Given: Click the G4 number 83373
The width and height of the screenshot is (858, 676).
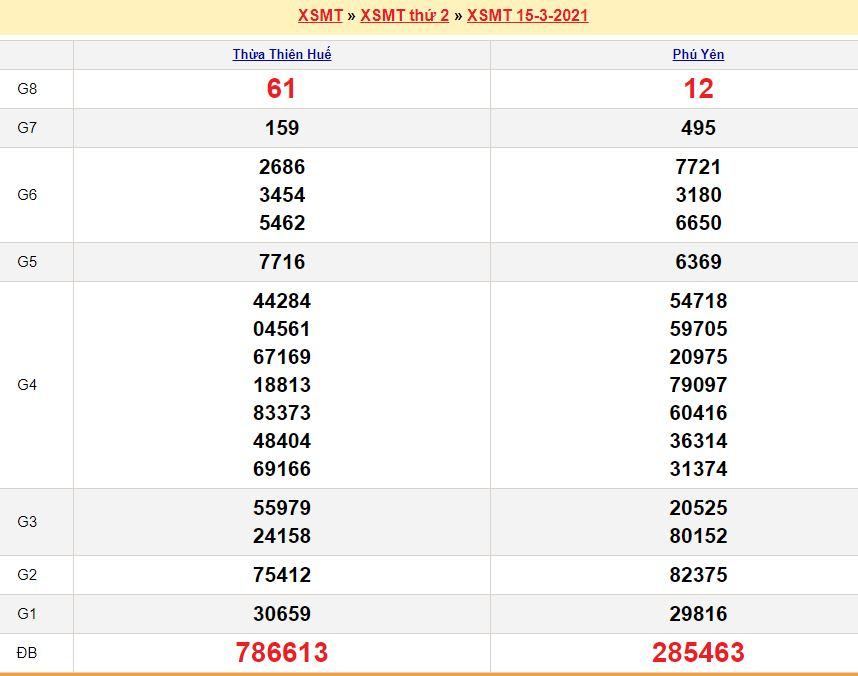Looking at the screenshot, I should pos(282,413).
